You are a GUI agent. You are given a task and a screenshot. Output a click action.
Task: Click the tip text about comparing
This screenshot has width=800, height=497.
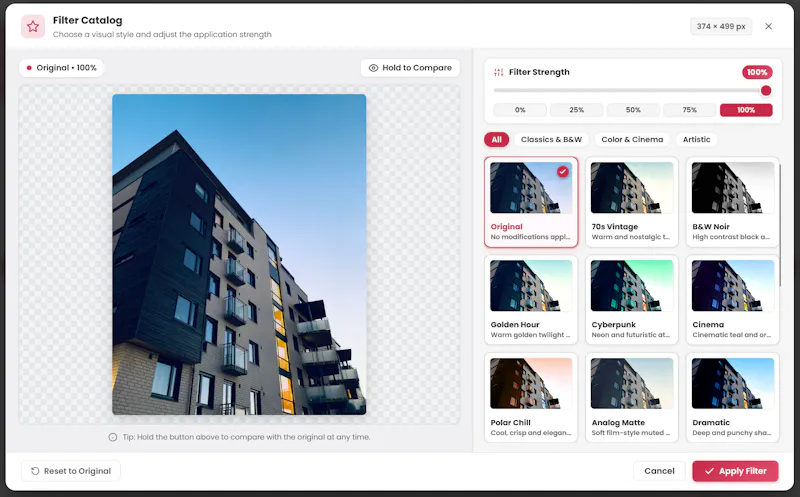(x=246, y=437)
